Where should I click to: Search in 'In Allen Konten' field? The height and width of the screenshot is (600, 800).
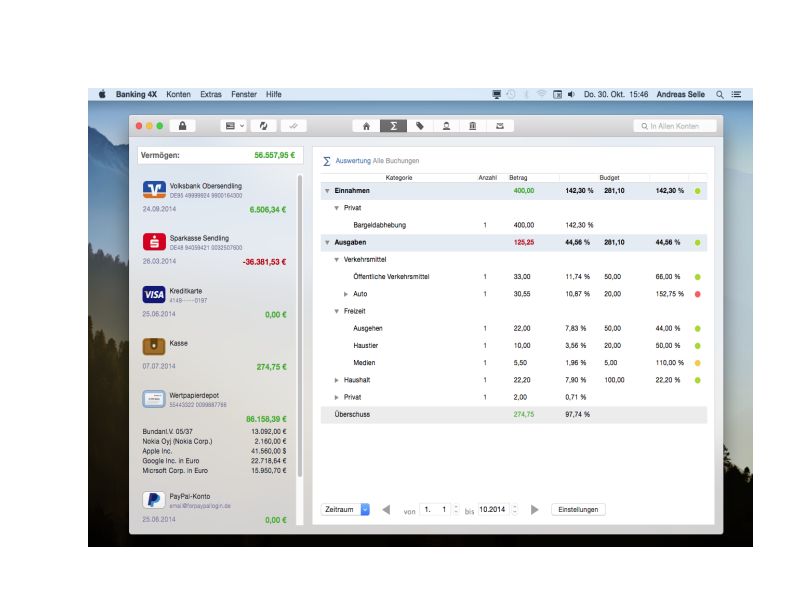point(674,126)
